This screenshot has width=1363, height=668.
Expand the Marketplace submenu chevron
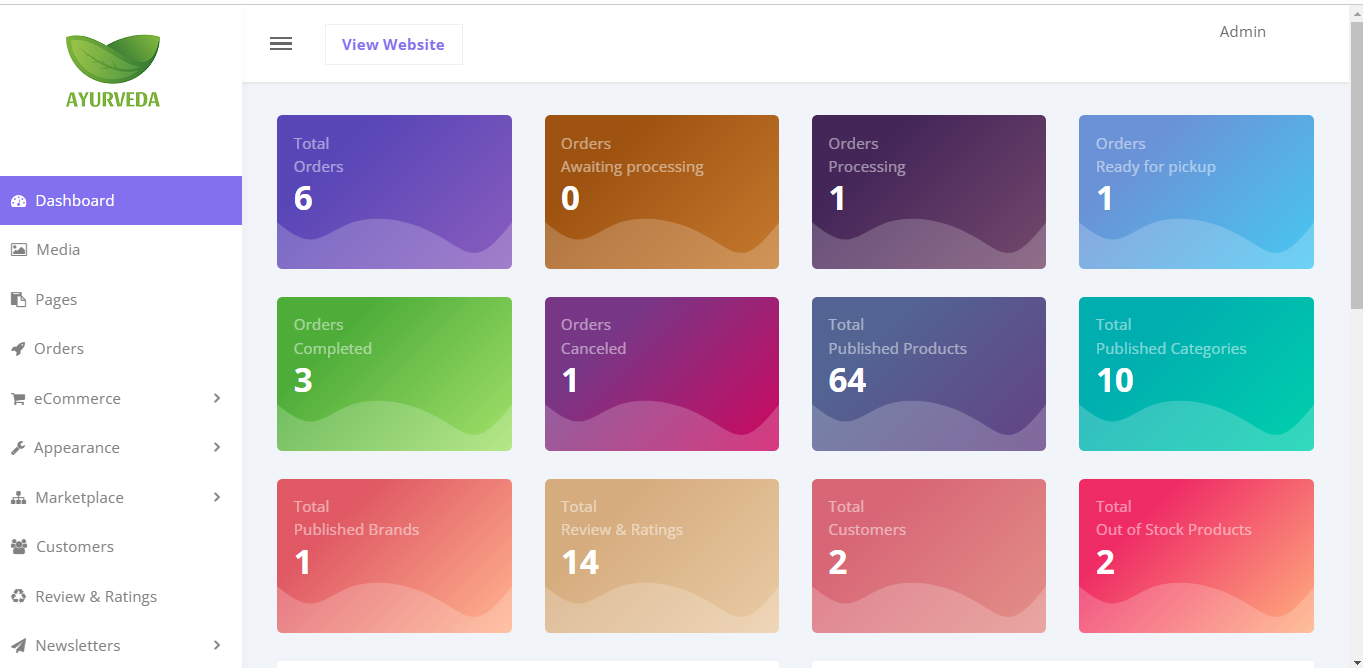tap(217, 497)
